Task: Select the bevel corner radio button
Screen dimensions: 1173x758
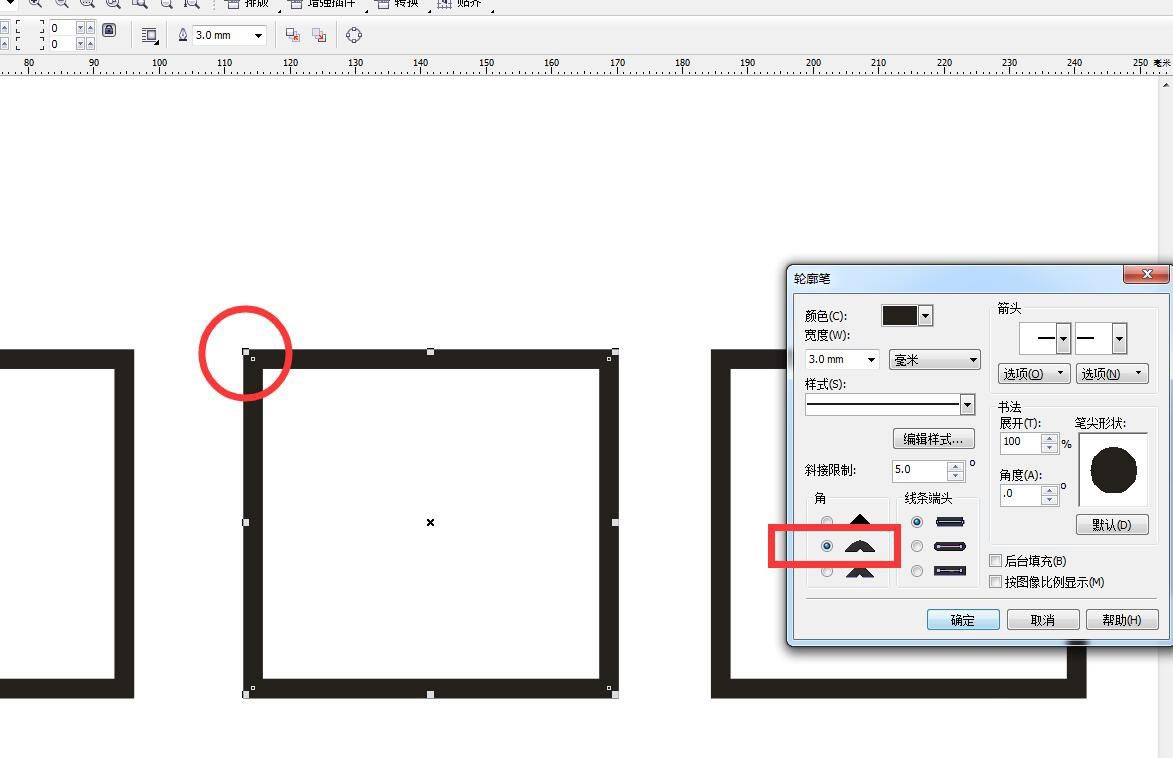Action: point(826,571)
